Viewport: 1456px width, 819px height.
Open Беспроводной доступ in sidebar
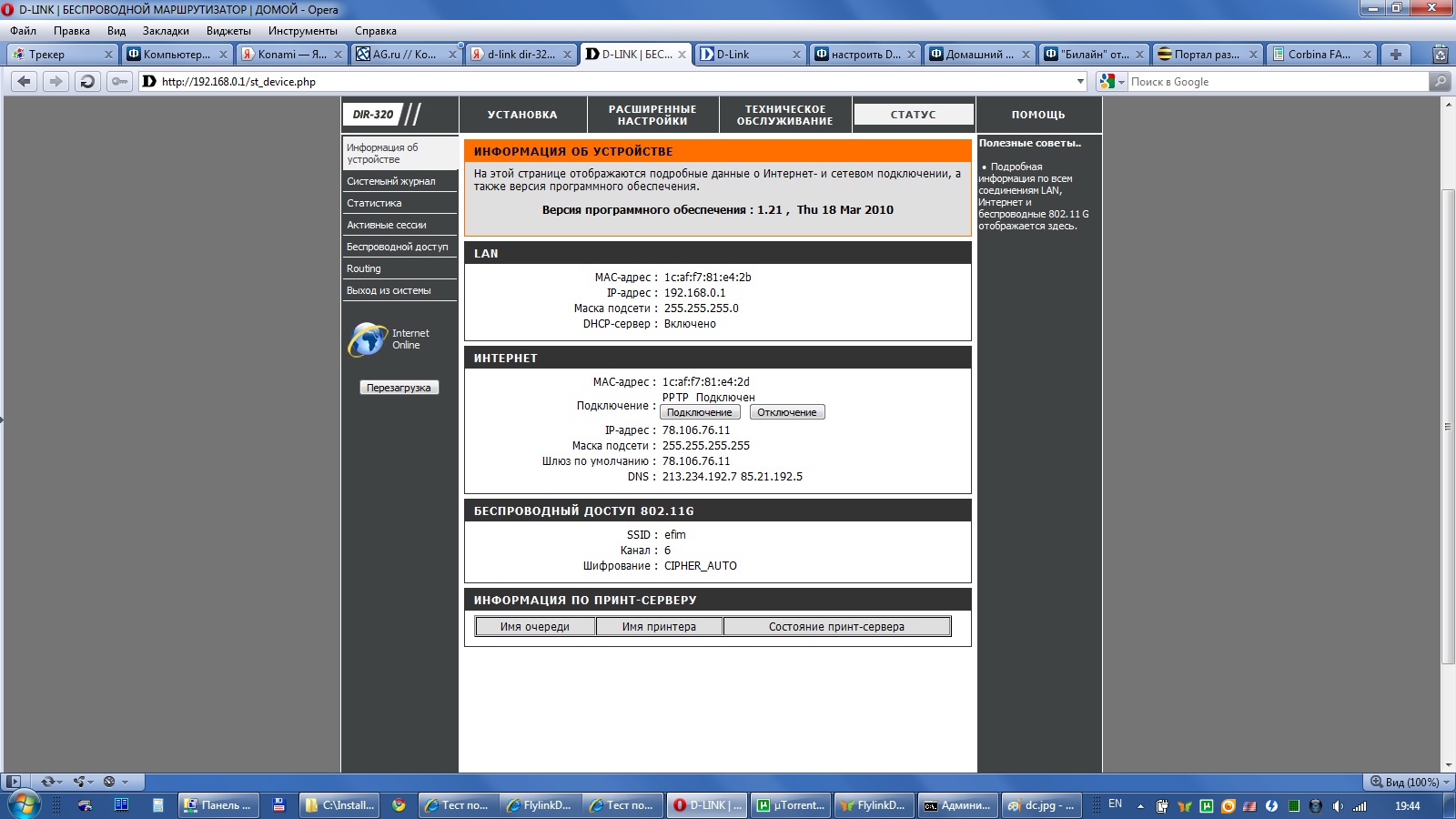point(399,247)
